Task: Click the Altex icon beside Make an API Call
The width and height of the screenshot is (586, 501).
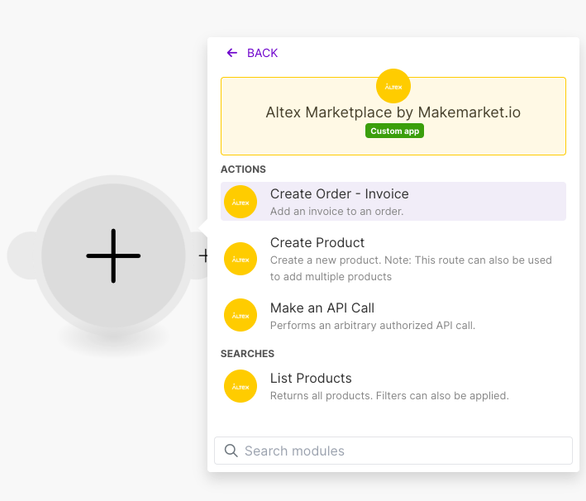Action: 240,315
